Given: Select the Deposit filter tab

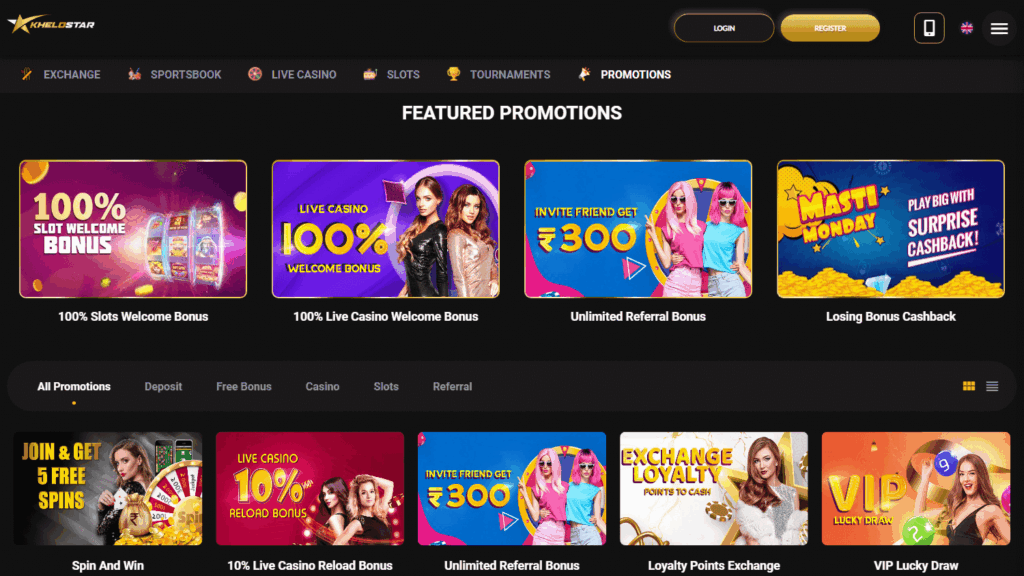Looking at the screenshot, I should [163, 387].
